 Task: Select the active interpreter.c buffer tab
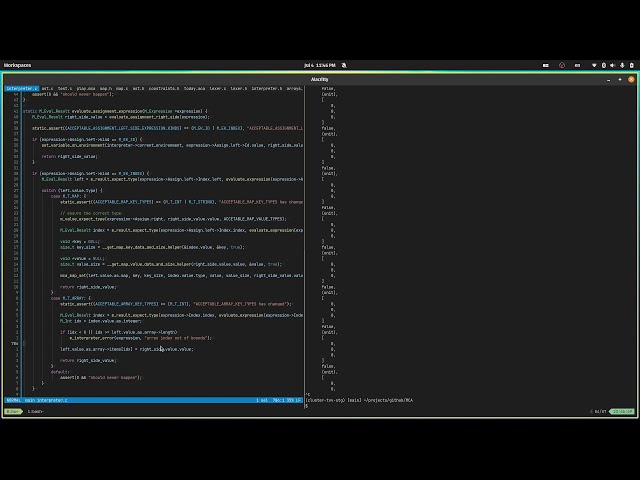22,89
